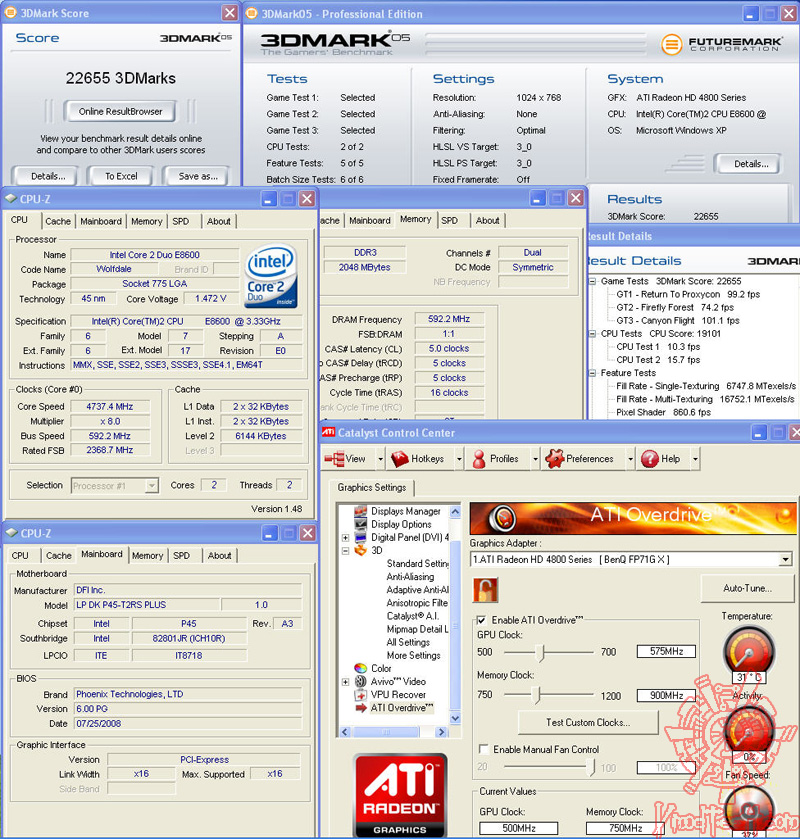Click settings tree vertical scrollbar down arrow
Viewport: 800px width, 839px height.
455,718
